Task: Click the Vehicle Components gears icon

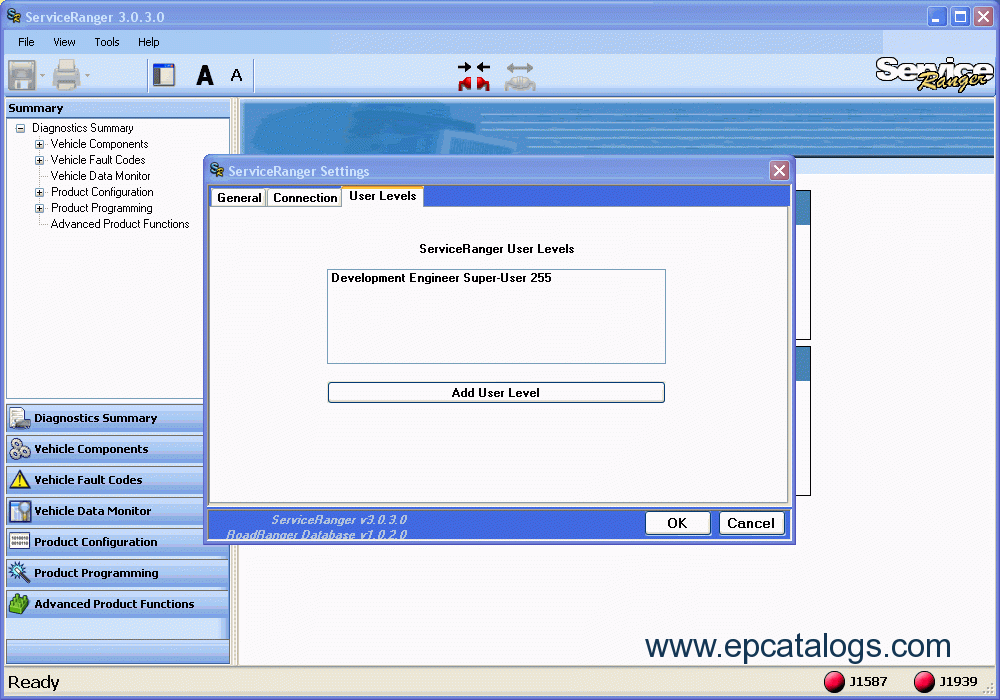Action: 20,449
